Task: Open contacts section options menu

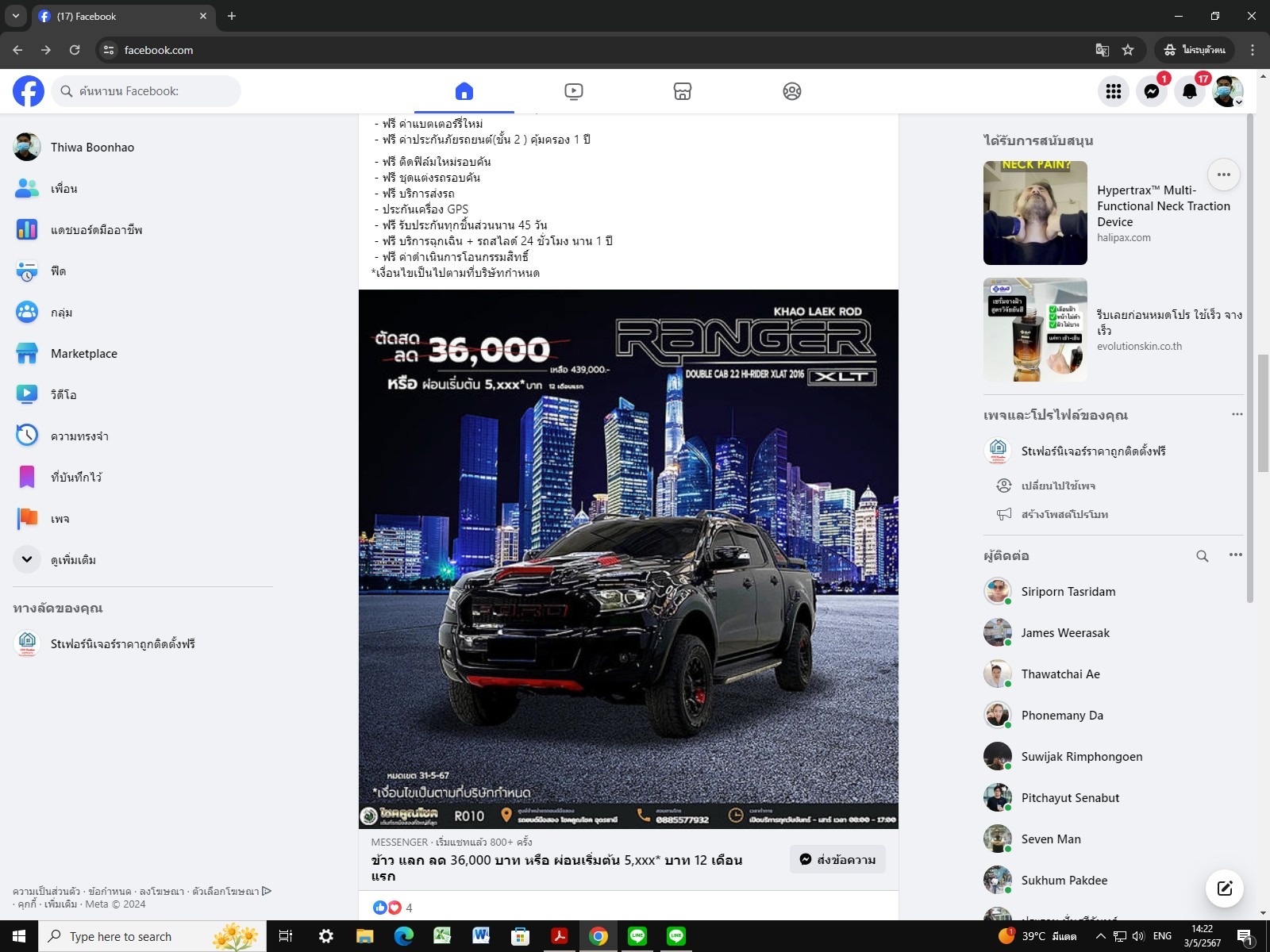Action: tap(1235, 555)
